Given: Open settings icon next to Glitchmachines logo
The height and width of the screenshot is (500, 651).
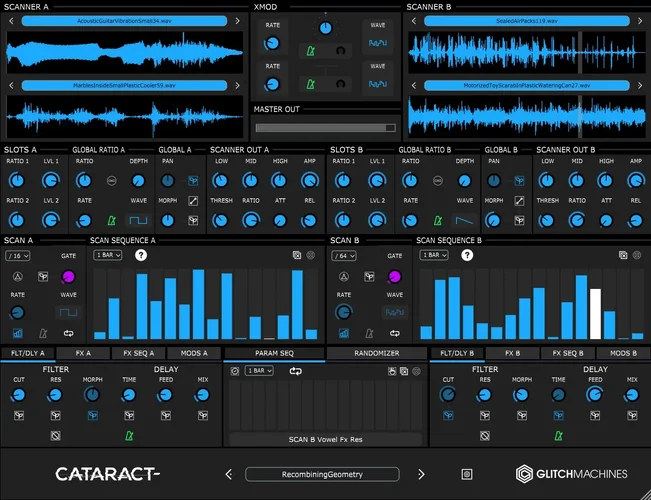Looking at the screenshot, I should (x=466, y=474).
